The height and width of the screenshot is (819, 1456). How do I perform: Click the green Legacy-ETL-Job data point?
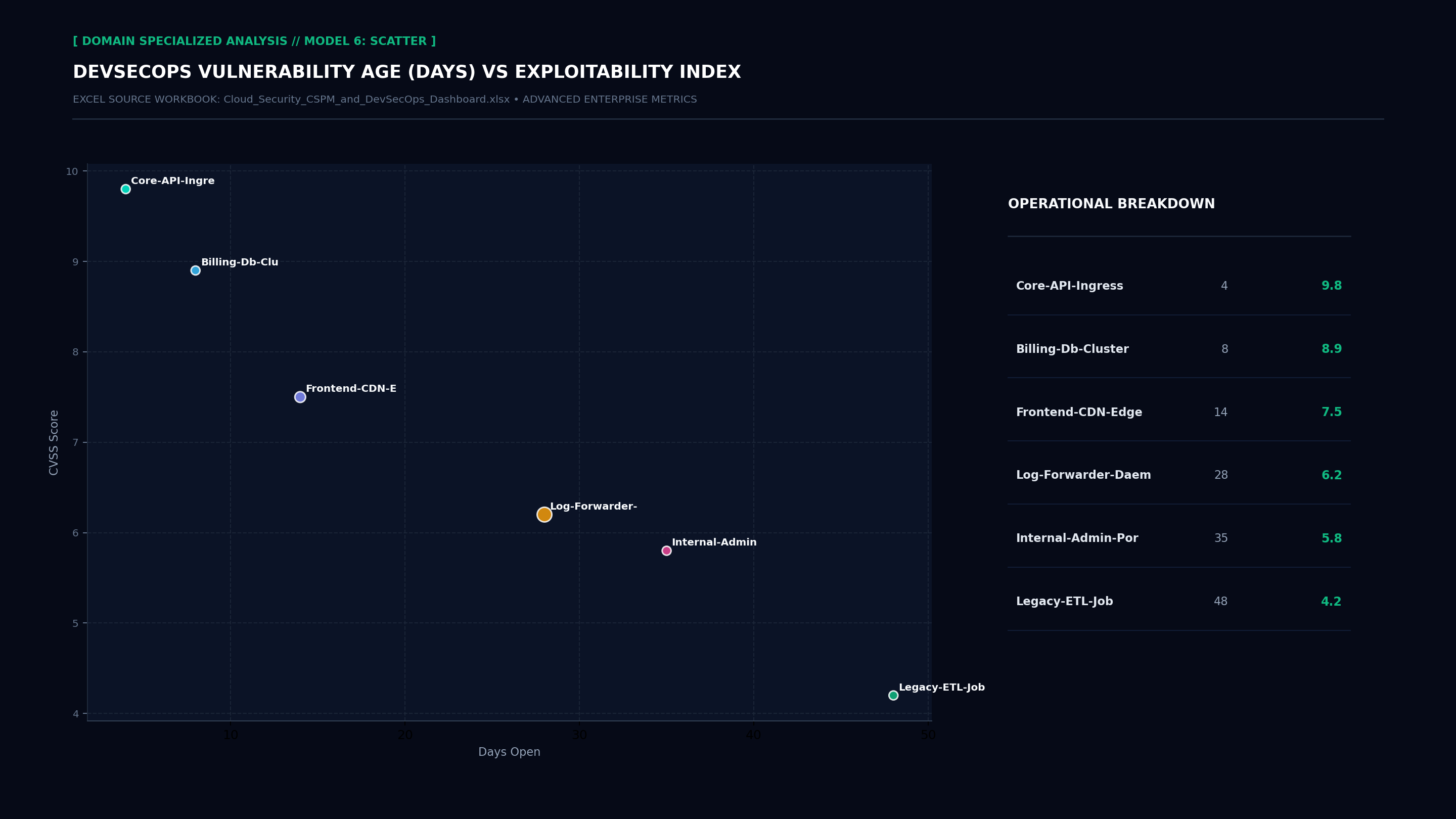coord(893,695)
